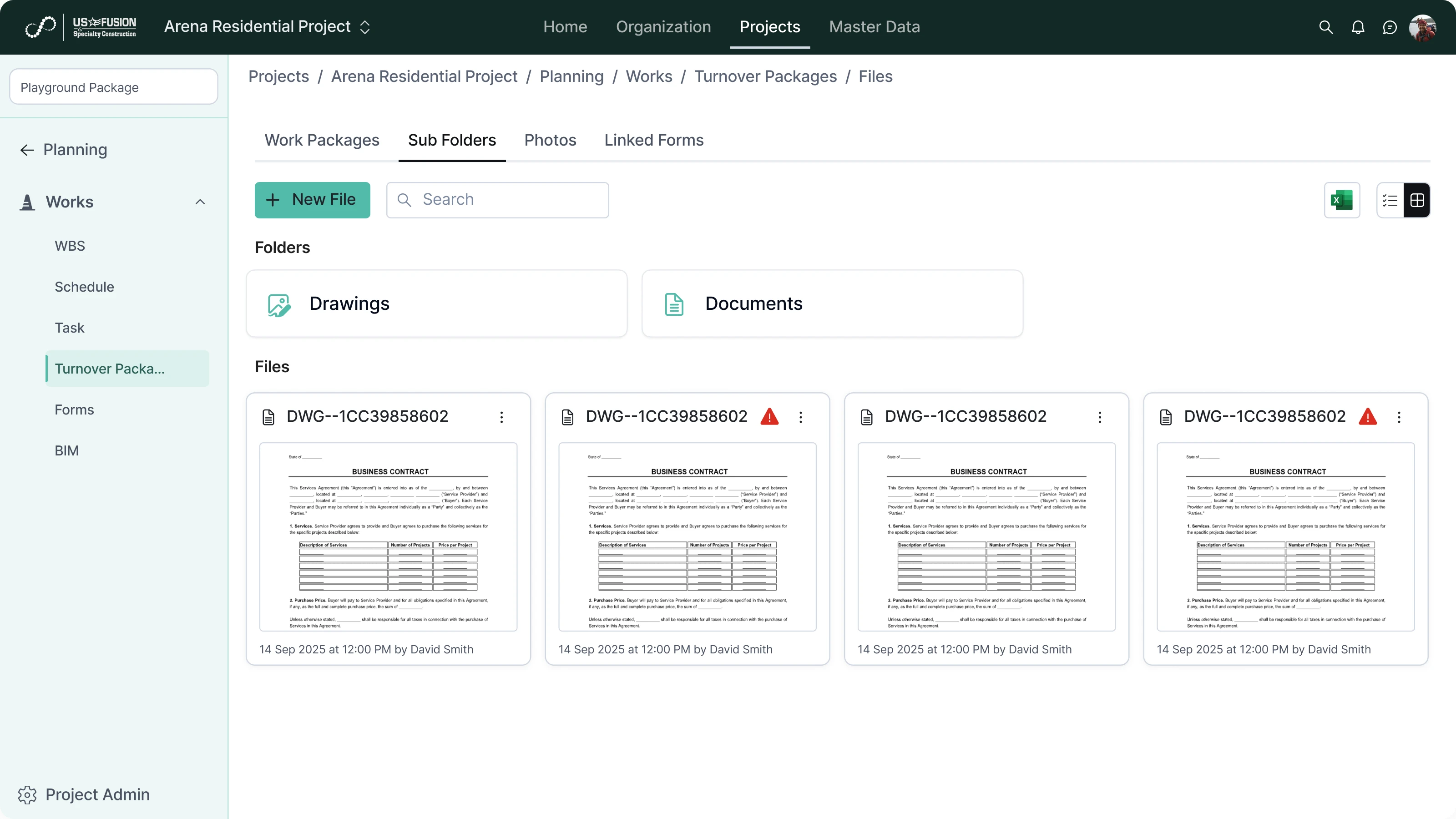Switch to the Photos tab
Image resolution: width=1456 pixels, height=819 pixels.
550,140
